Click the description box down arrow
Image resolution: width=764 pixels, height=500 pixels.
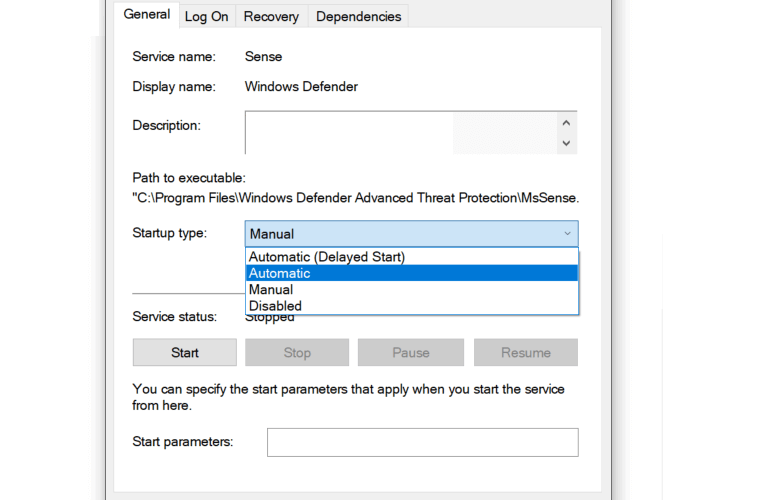click(x=566, y=143)
